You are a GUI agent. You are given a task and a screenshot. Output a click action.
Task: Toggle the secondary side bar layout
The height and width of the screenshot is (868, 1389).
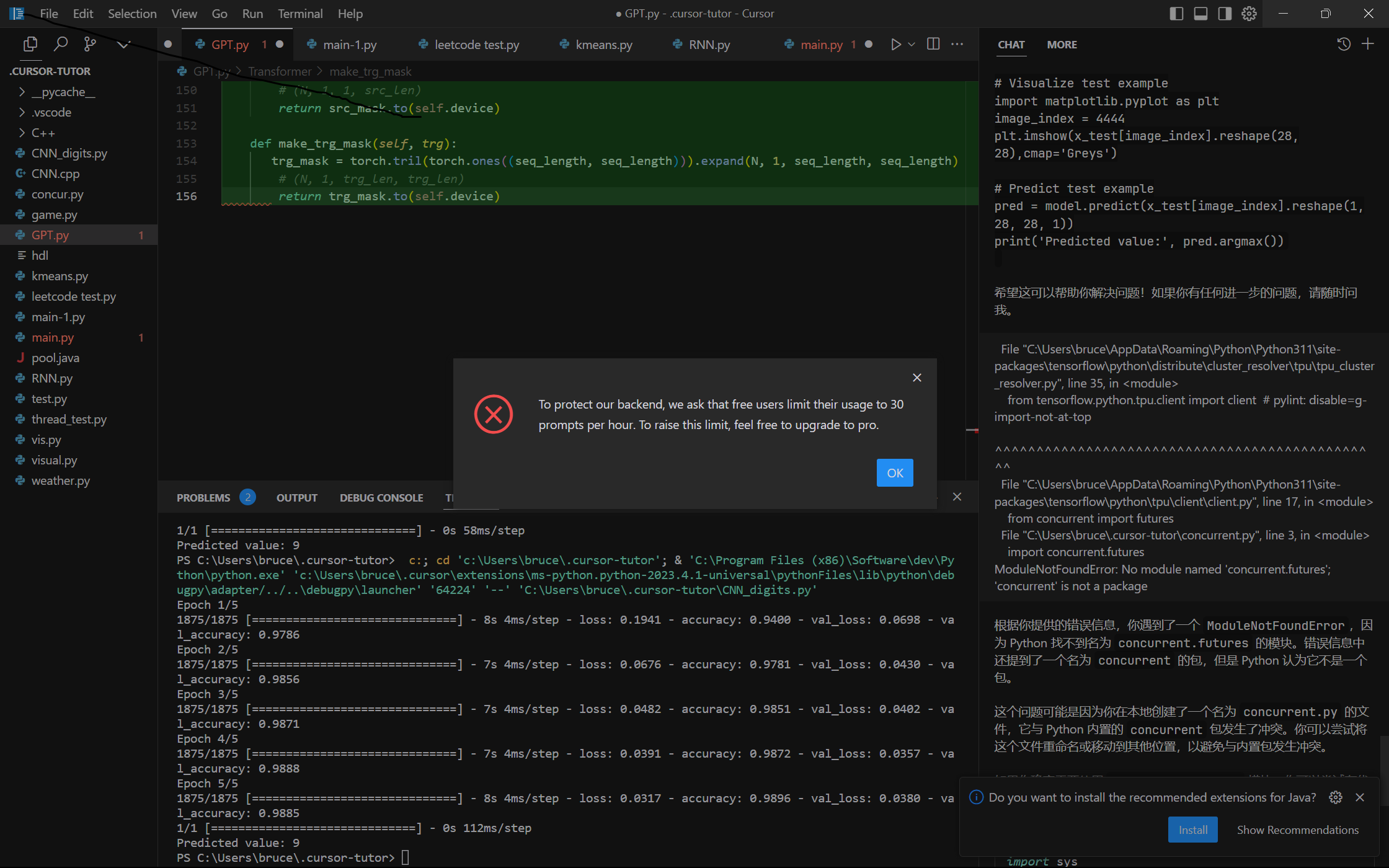pyautogui.click(x=1225, y=14)
